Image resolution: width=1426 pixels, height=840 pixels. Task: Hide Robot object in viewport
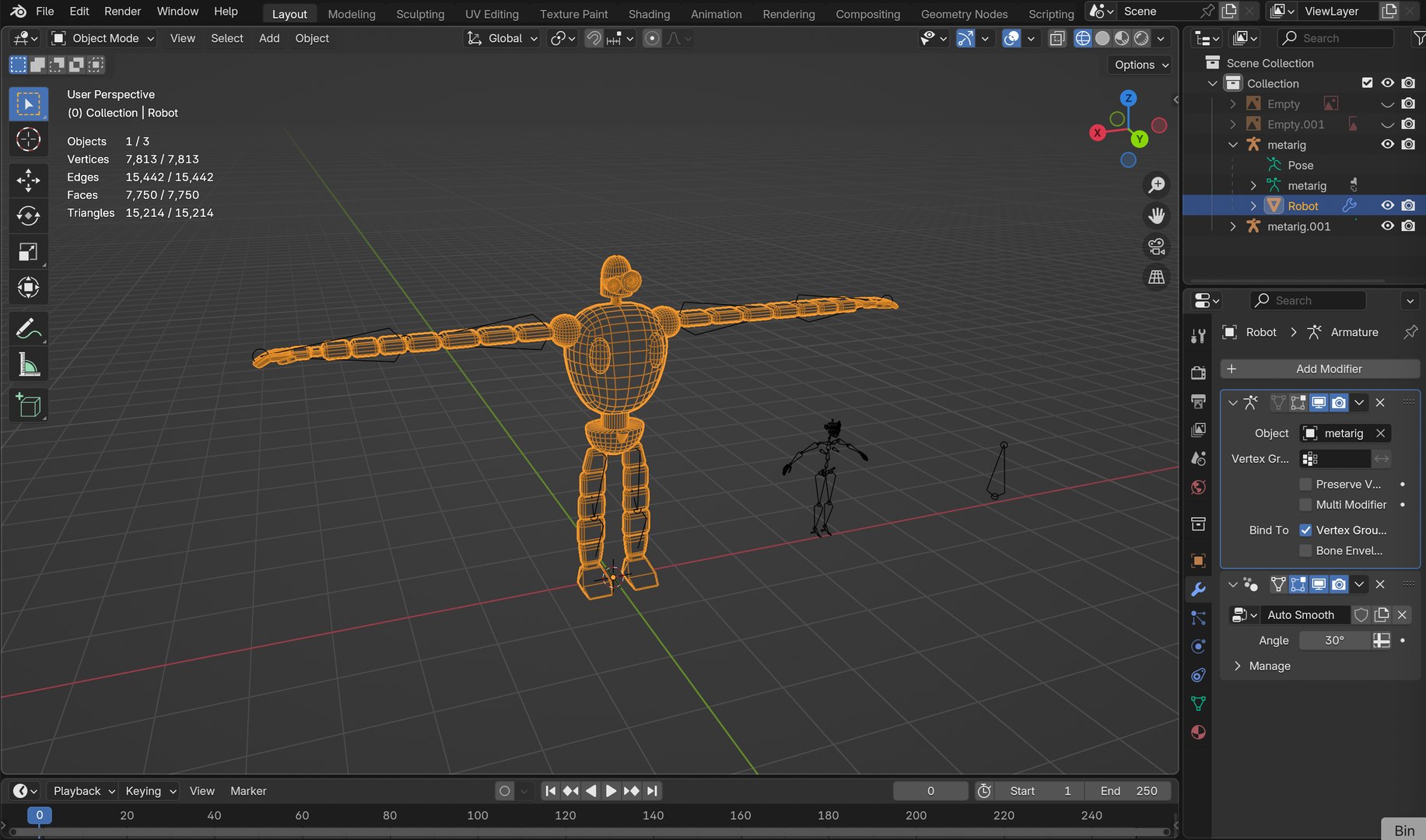(x=1387, y=205)
